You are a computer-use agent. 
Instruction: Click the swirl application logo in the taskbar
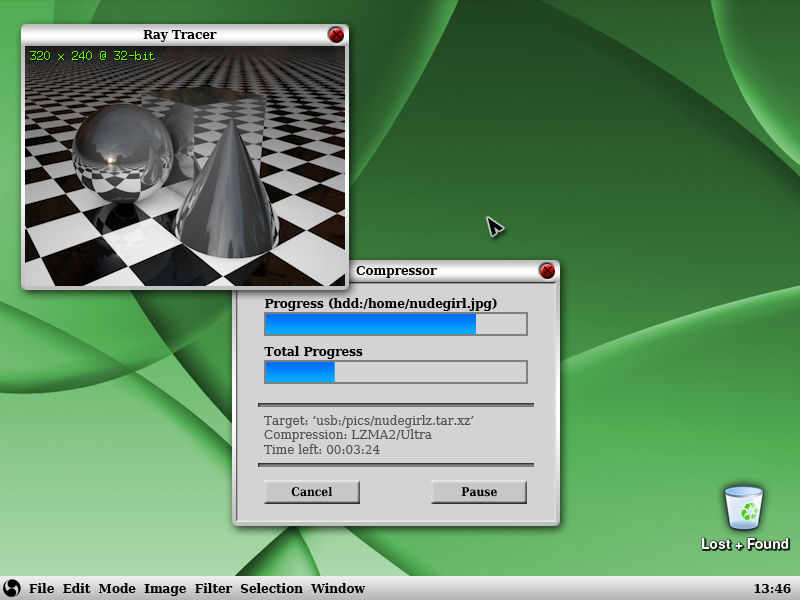coord(11,588)
